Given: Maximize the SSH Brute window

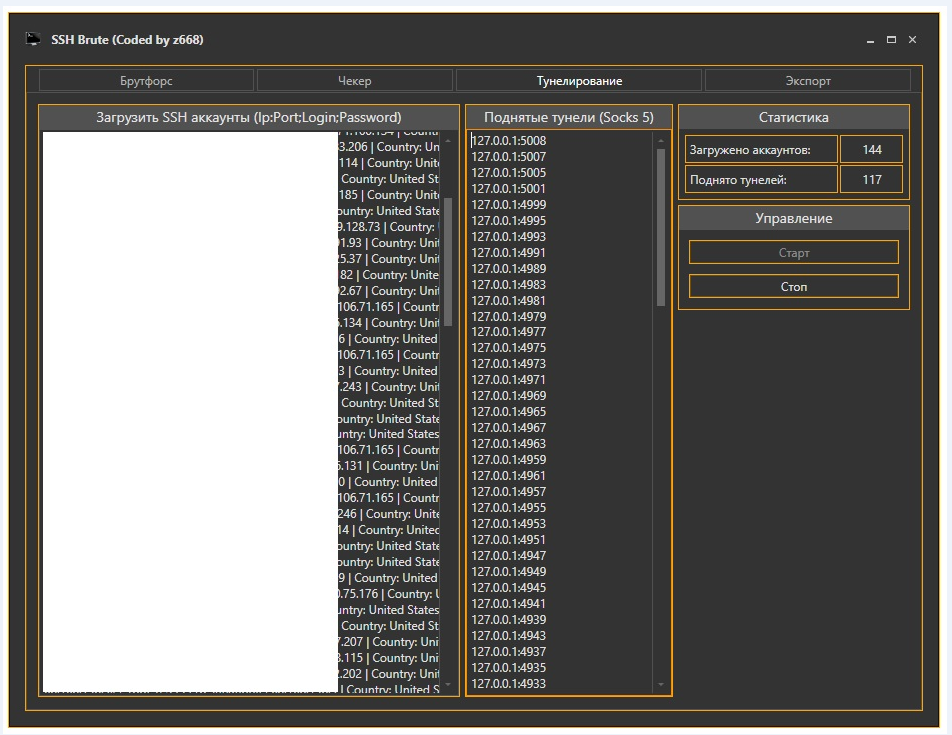Looking at the screenshot, I should point(891,40).
